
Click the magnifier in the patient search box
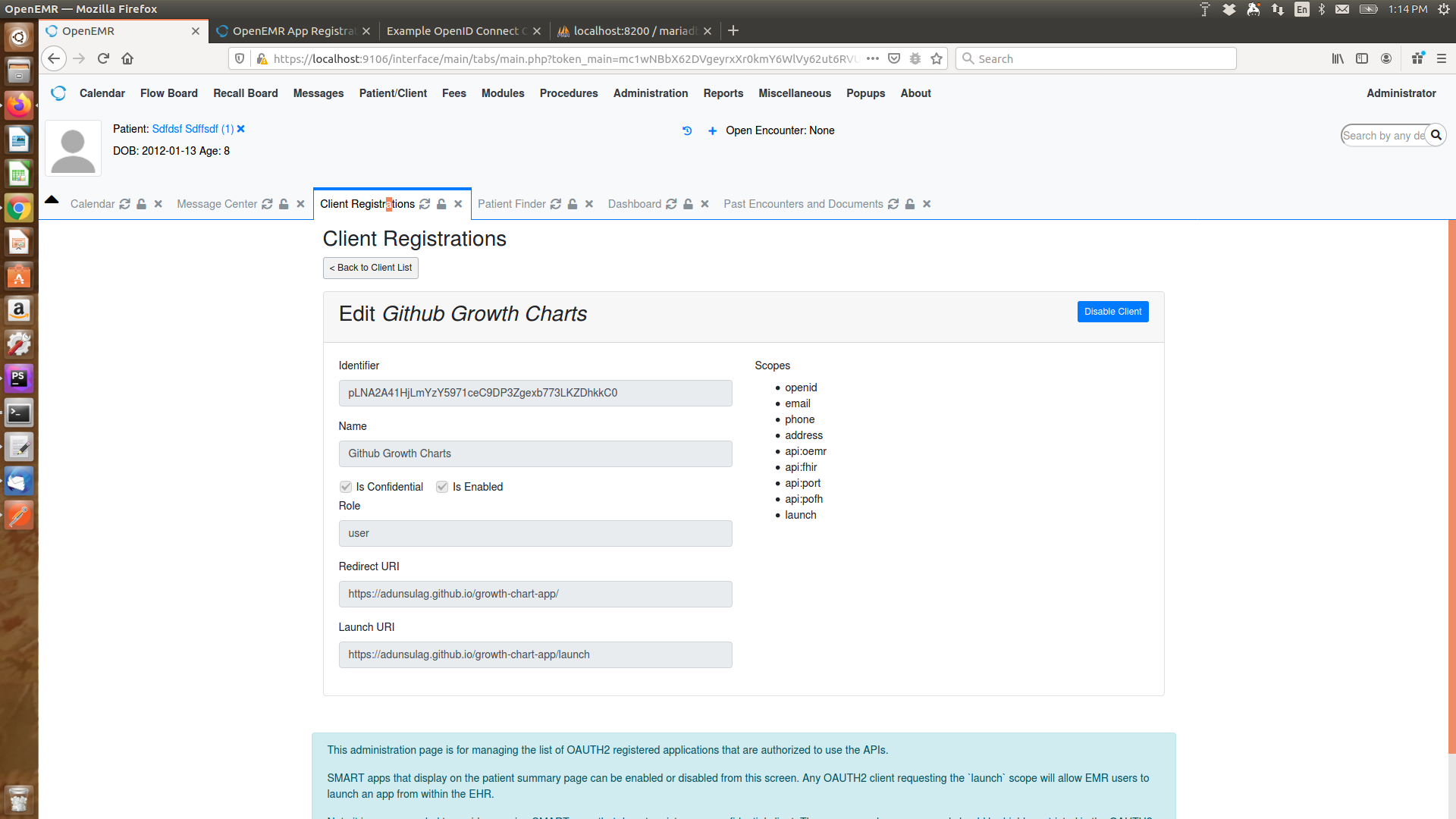[1436, 135]
